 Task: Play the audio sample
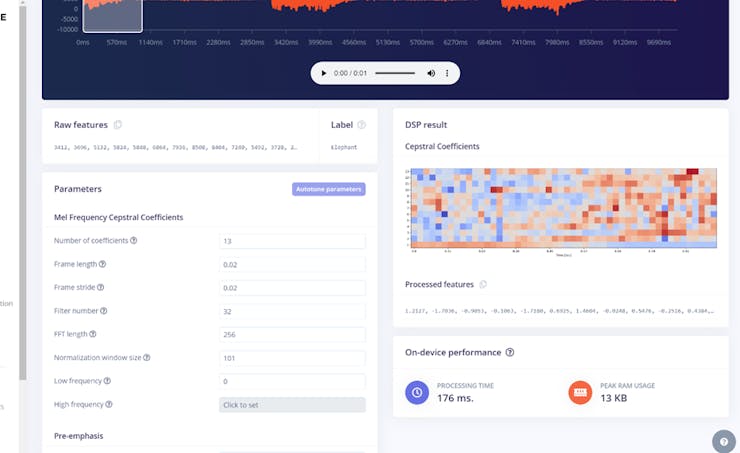coord(323,73)
